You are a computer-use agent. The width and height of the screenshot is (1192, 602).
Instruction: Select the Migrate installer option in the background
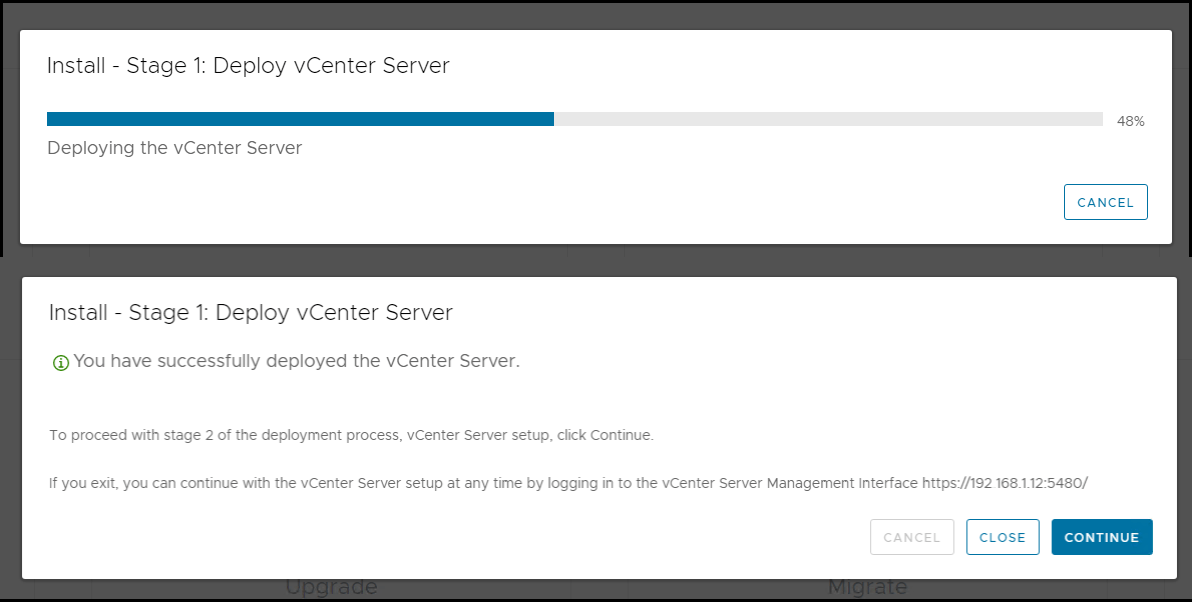point(866,586)
